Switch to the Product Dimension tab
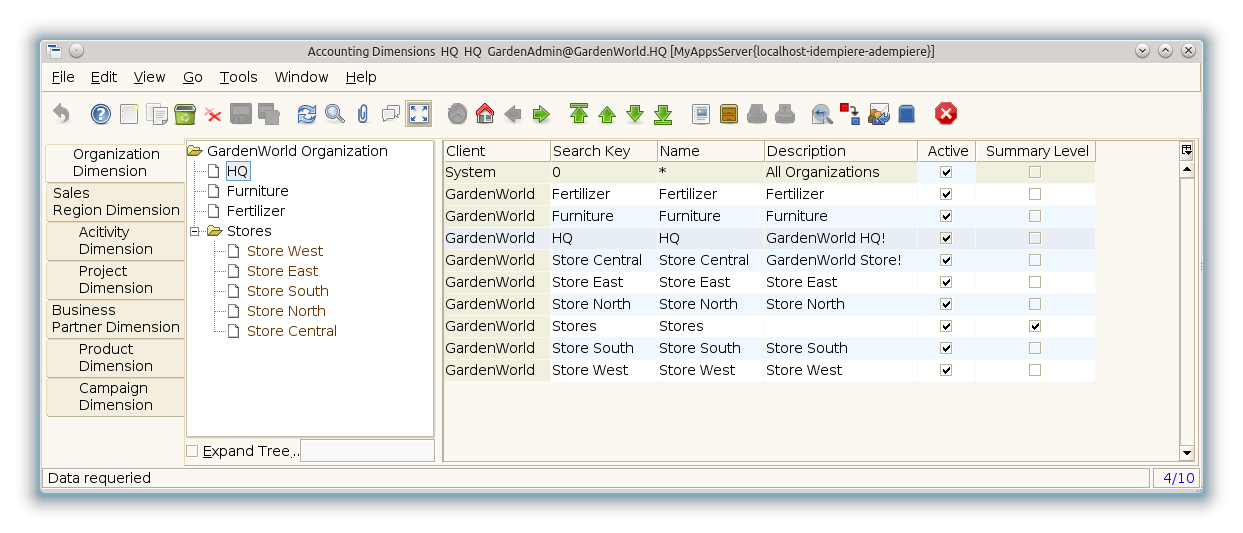Screen dimensions: 1243x533 coord(115,357)
